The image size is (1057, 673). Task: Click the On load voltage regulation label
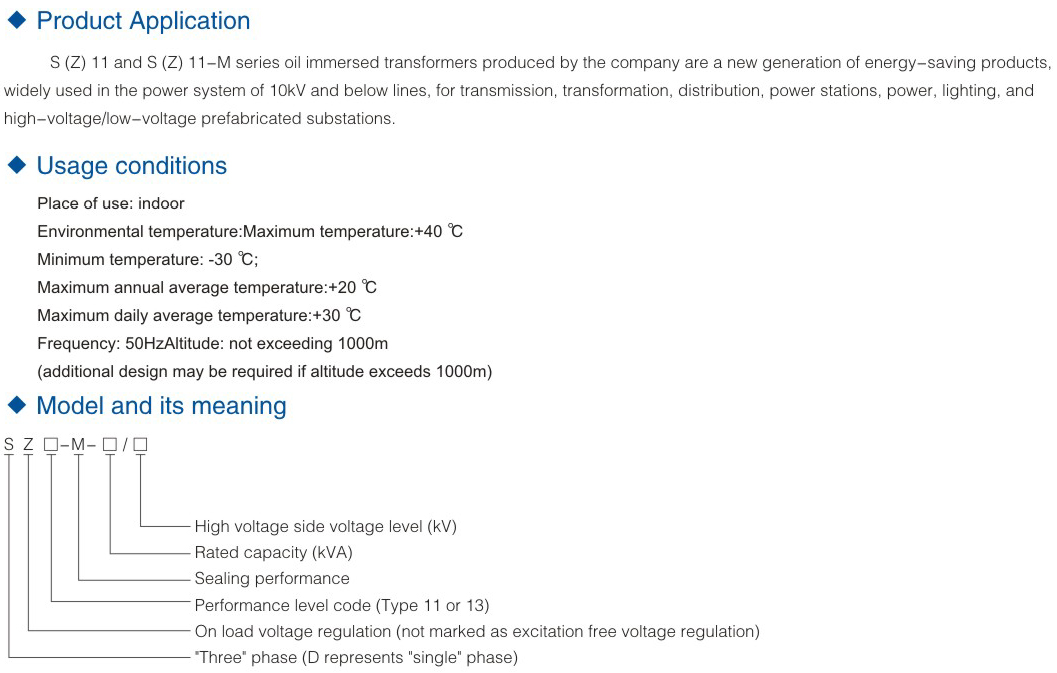tap(477, 632)
